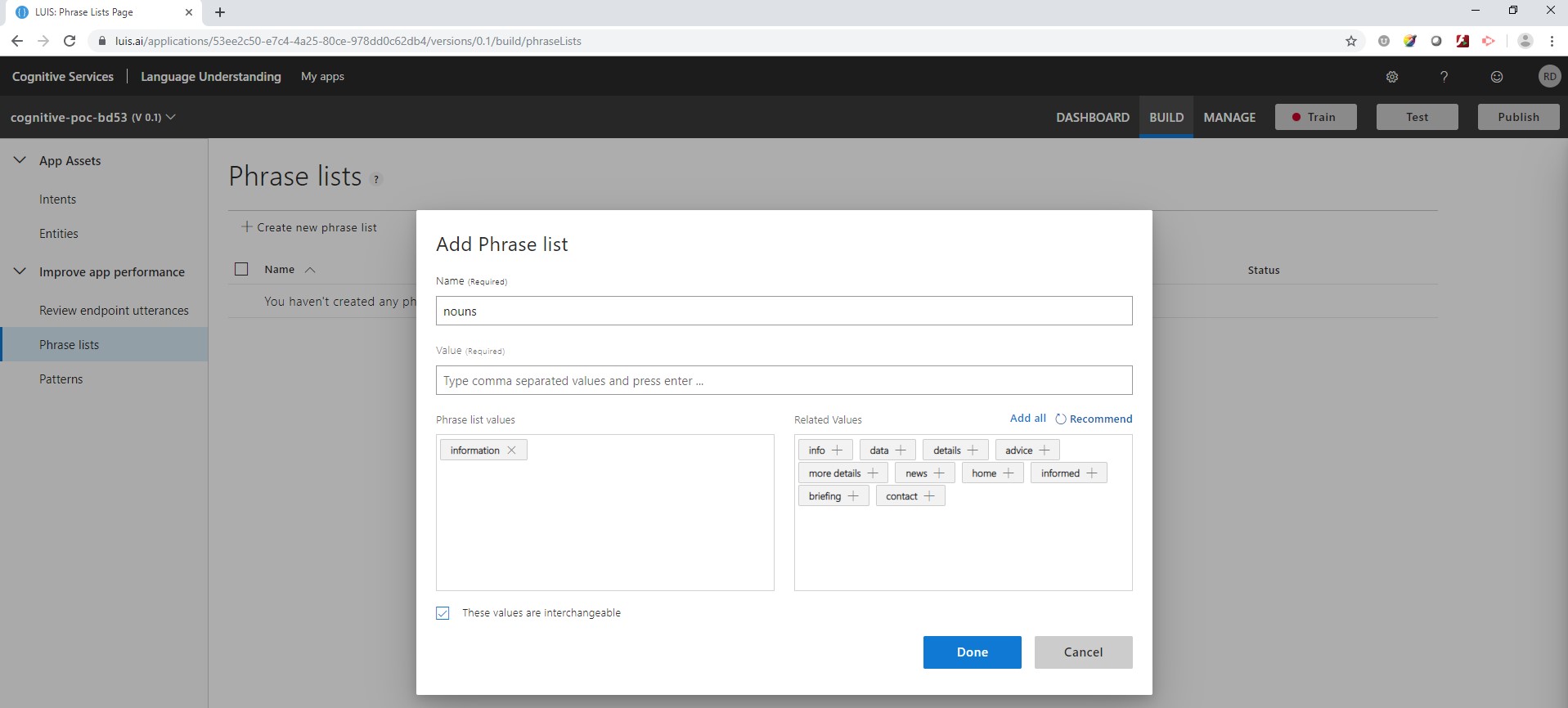Click the Value input field
Screen dimensions: 1568x708
pos(784,380)
